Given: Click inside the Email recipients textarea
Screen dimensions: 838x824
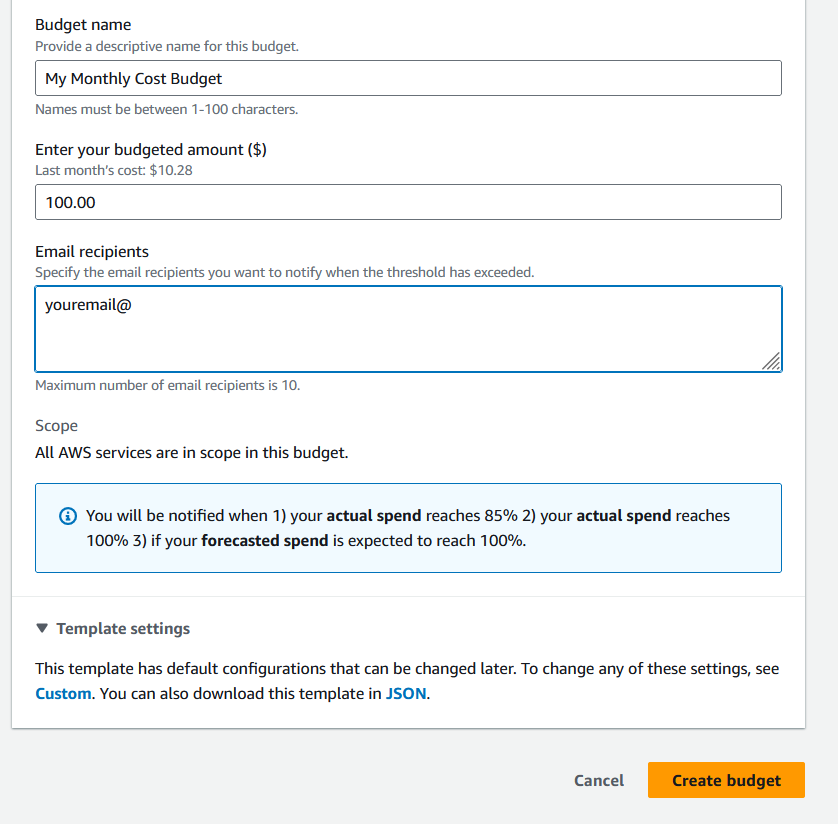Looking at the screenshot, I should point(408,329).
